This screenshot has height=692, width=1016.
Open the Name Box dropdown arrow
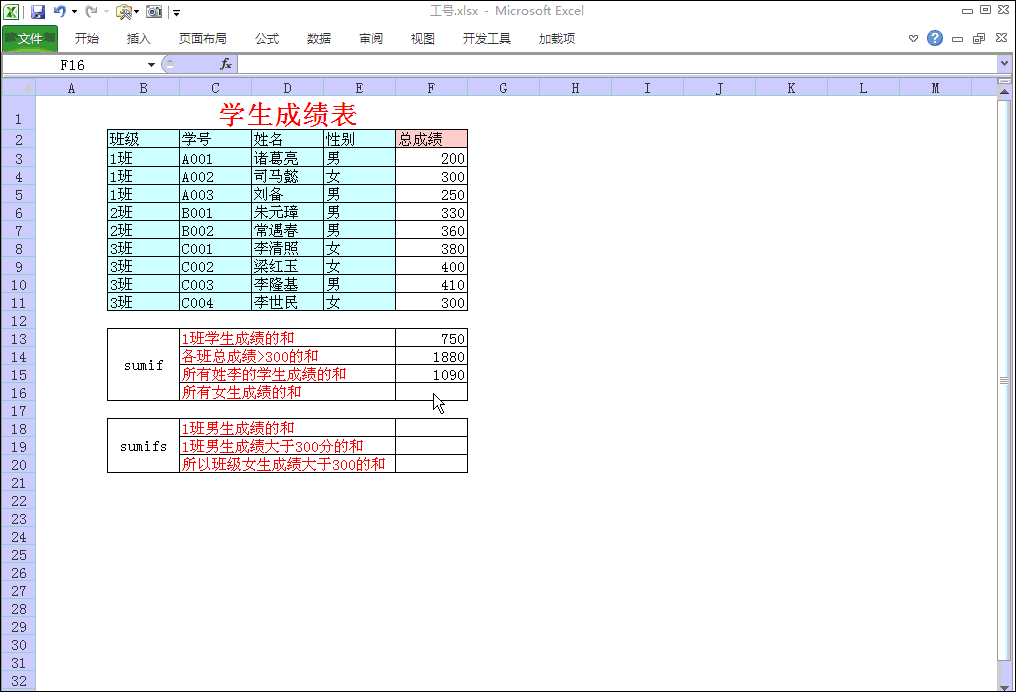point(151,65)
